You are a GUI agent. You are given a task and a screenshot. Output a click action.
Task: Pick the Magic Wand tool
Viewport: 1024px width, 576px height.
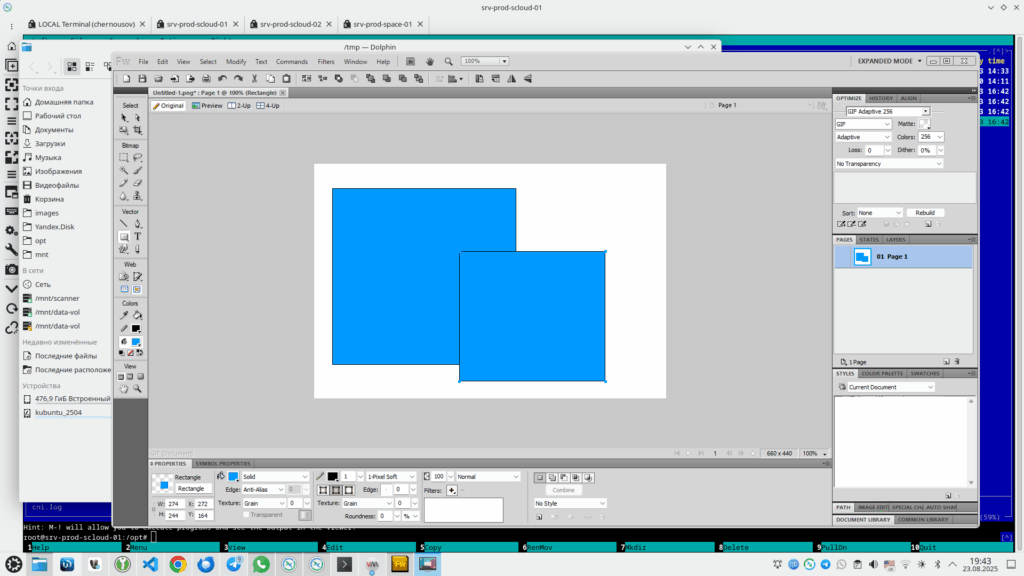click(x=124, y=170)
